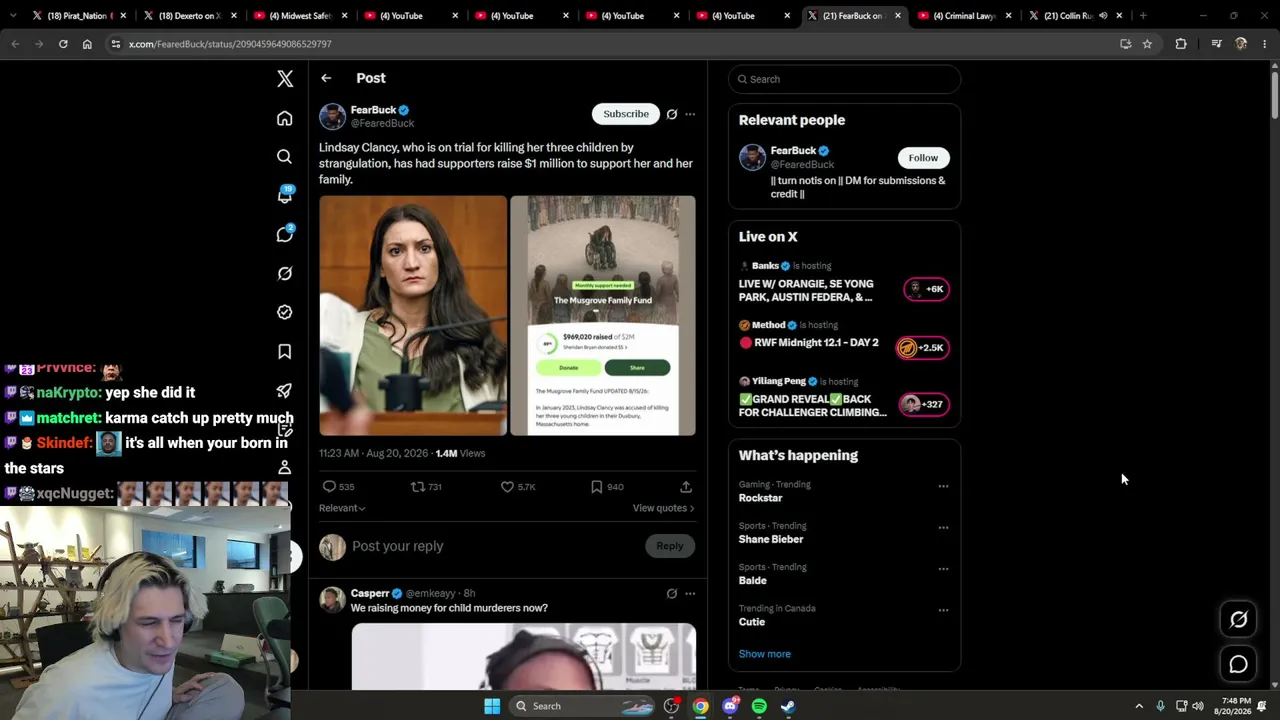Open Chrome extensions puzzle icon
Screen dimensions: 1280x720
point(1181,44)
